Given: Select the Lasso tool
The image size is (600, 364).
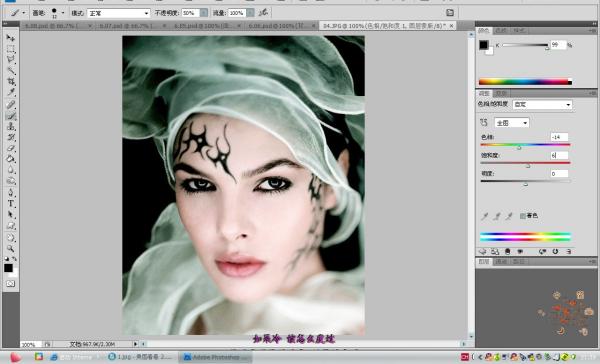Looking at the screenshot, I should 10,60.
